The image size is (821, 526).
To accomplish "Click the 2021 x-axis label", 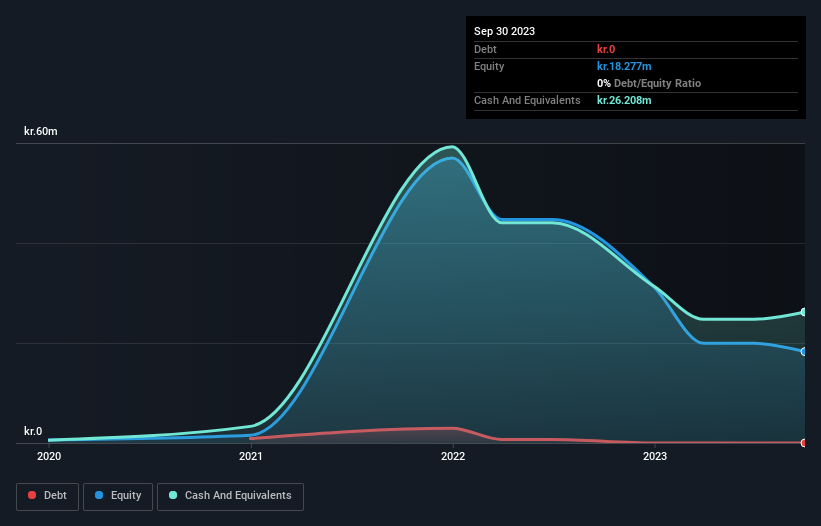I will click(251, 456).
